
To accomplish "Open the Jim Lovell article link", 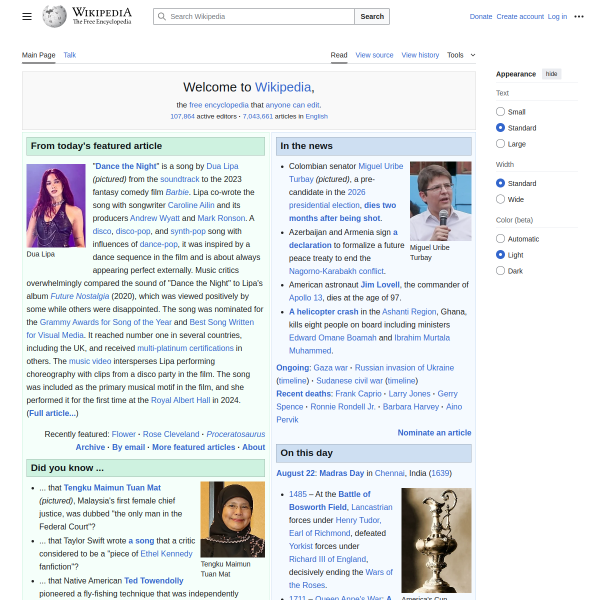I will [380, 285].
